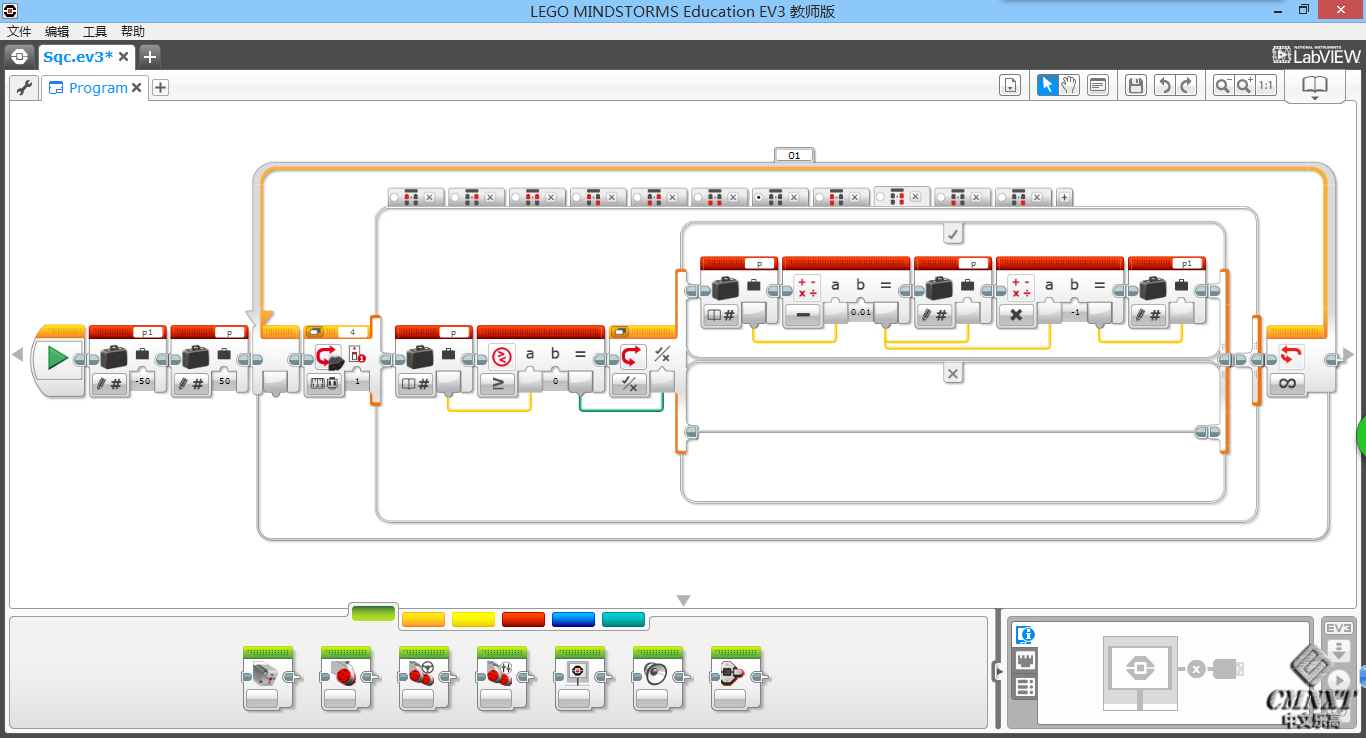Select eighth switch case radio button
1366x738 pixels.
(821, 198)
